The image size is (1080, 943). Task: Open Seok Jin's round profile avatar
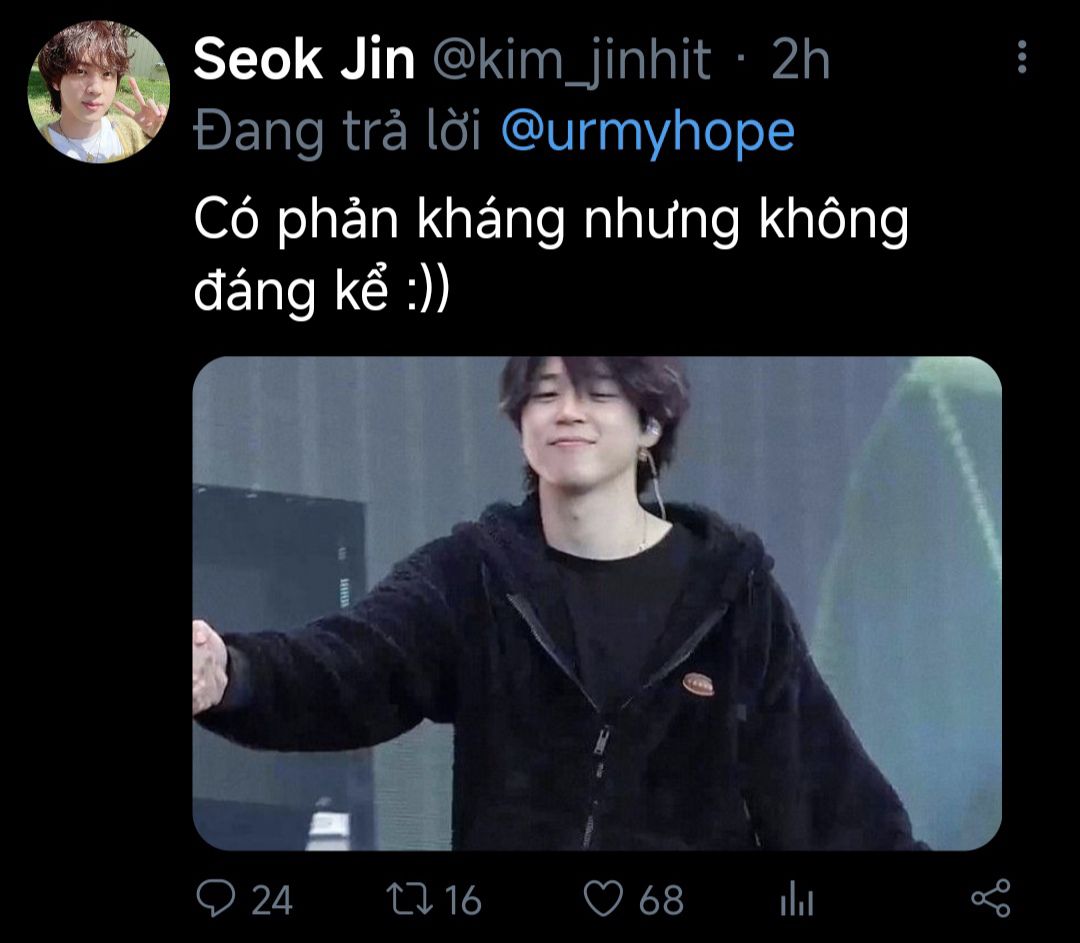(98, 92)
